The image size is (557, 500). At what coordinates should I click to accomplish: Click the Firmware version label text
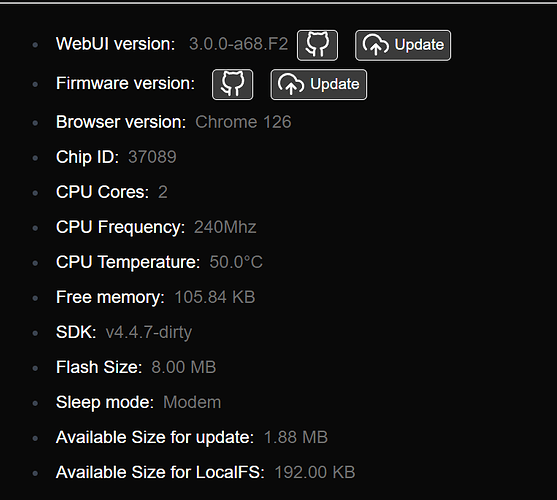click(125, 83)
